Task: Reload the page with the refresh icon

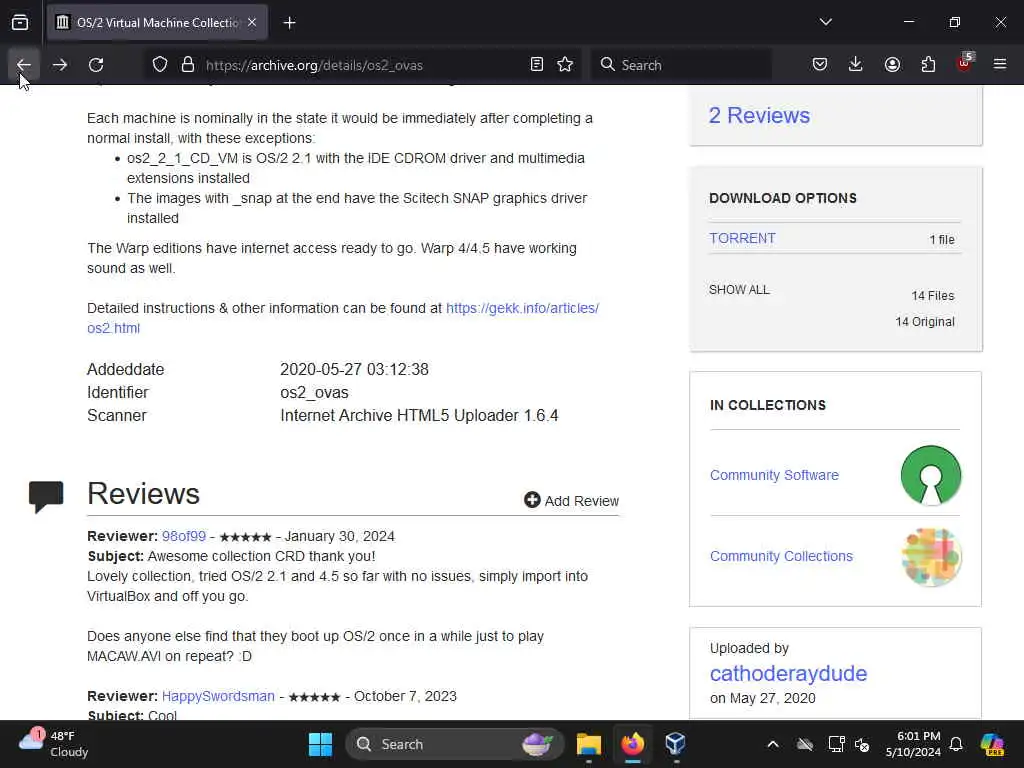Action: [96, 65]
